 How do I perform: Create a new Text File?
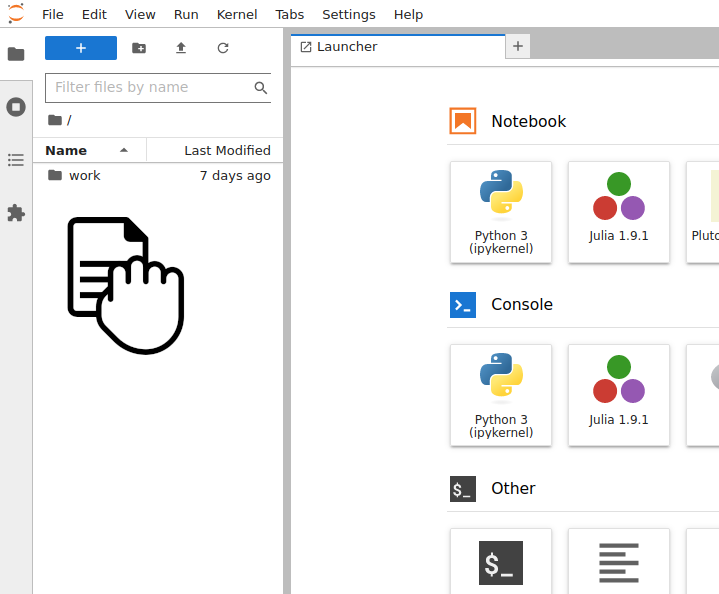coord(619,561)
